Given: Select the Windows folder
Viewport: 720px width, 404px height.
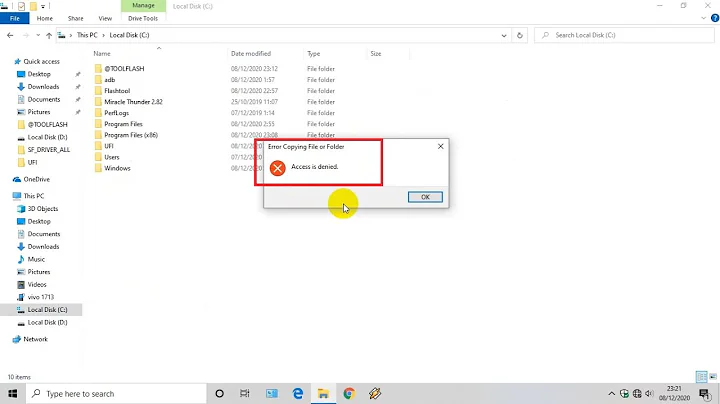Looking at the screenshot, I should point(117,168).
